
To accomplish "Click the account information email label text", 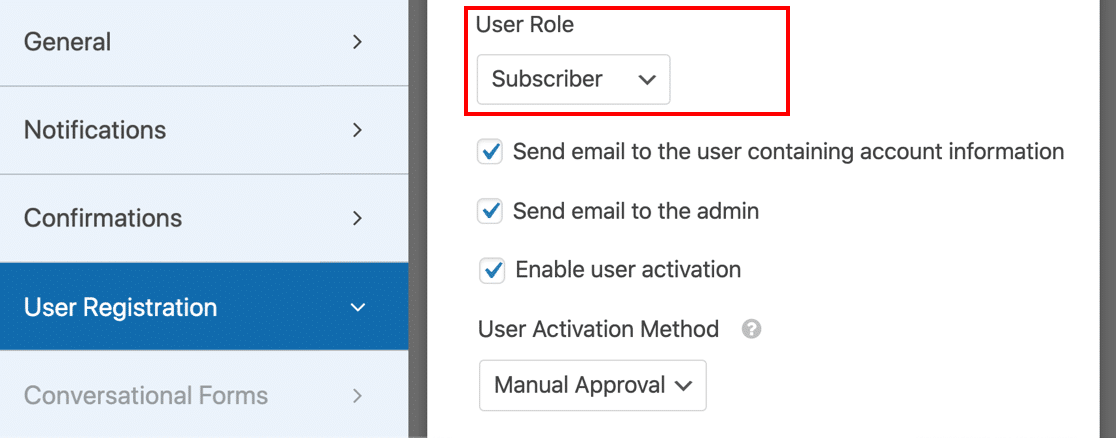I will tap(788, 152).
